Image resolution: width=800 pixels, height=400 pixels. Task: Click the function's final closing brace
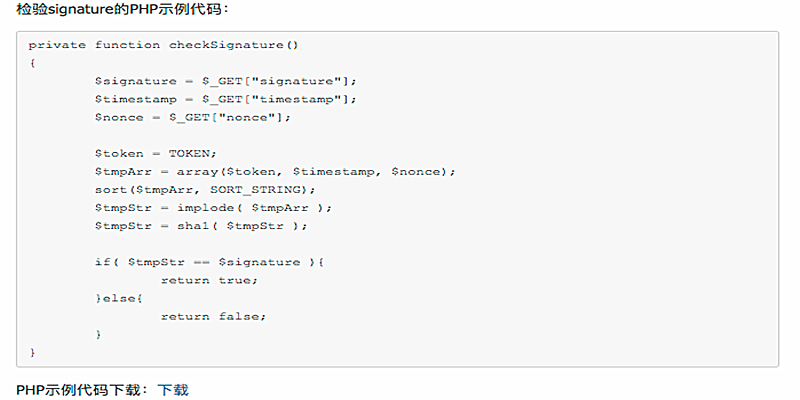(33, 352)
